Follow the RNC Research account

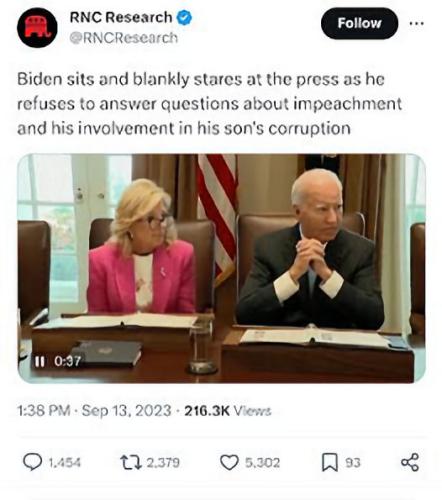pos(359,23)
